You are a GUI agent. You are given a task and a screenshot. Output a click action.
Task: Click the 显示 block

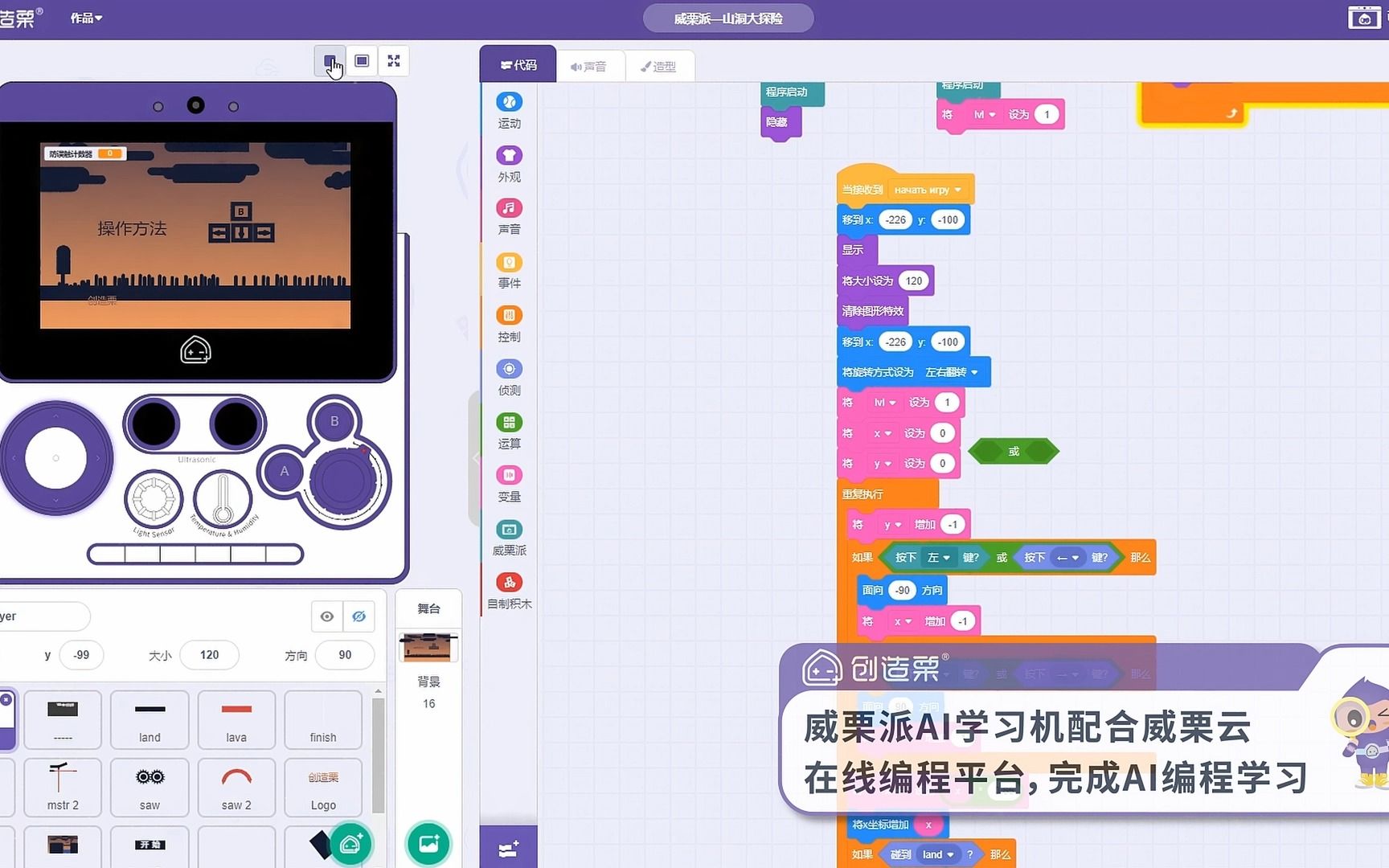click(857, 250)
